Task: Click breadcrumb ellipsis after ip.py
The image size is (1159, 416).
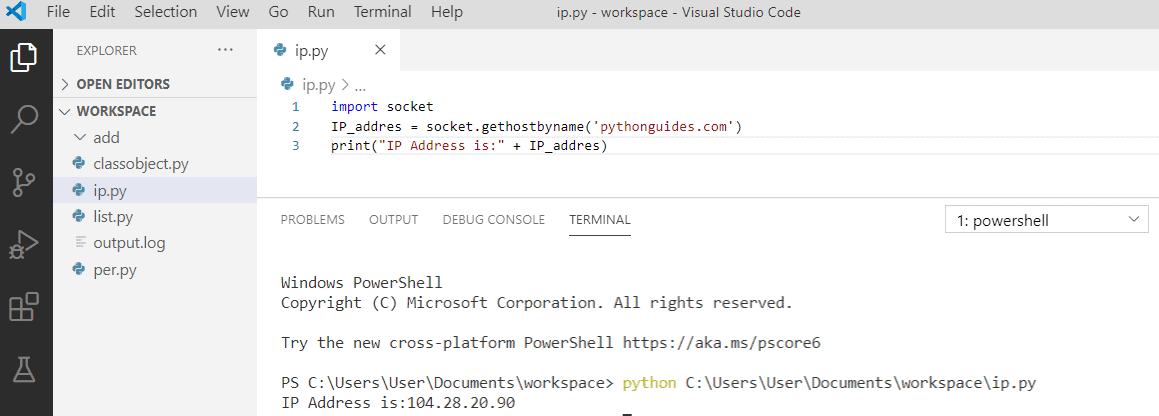Action: pyautogui.click(x=361, y=85)
